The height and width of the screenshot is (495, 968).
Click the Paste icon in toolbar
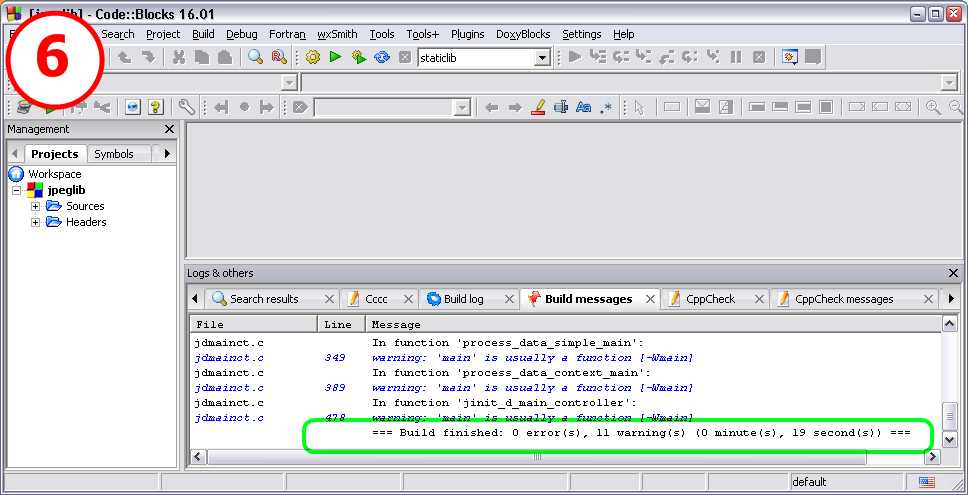pyautogui.click(x=225, y=57)
